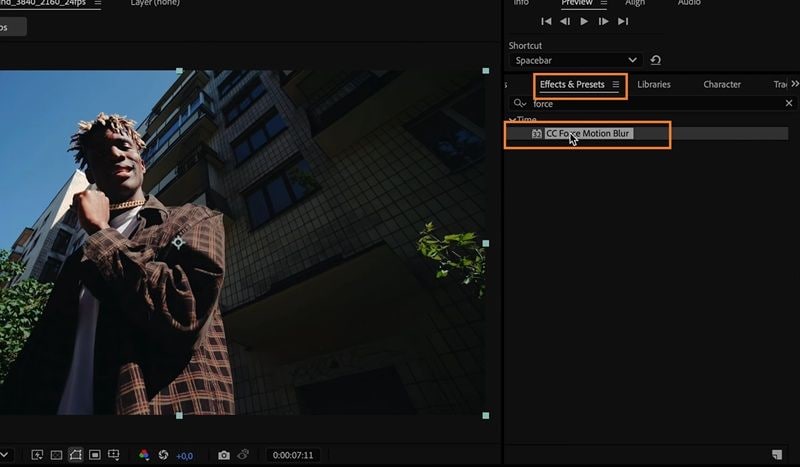Viewport: 800px width, 467px height.
Task: Click the bottom-center layer transform handle
Action: click(x=179, y=415)
